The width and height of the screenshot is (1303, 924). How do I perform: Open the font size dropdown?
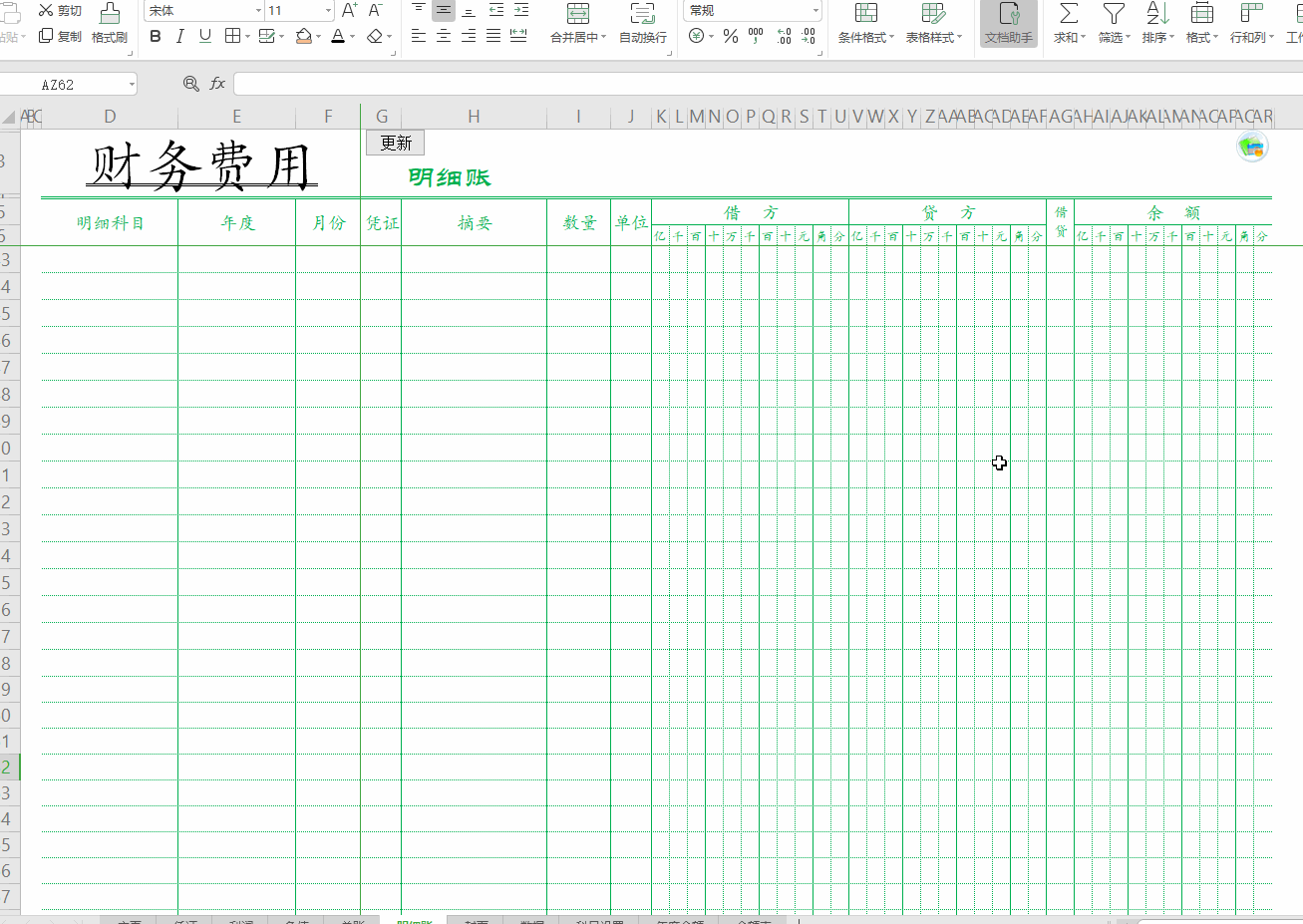point(329,10)
